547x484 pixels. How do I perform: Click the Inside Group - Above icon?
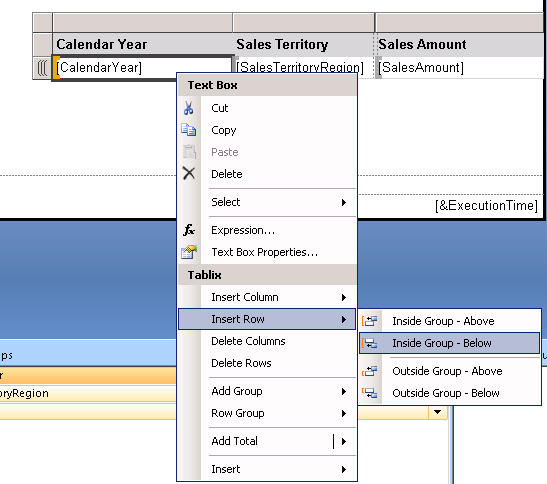pyautogui.click(x=370, y=321)
